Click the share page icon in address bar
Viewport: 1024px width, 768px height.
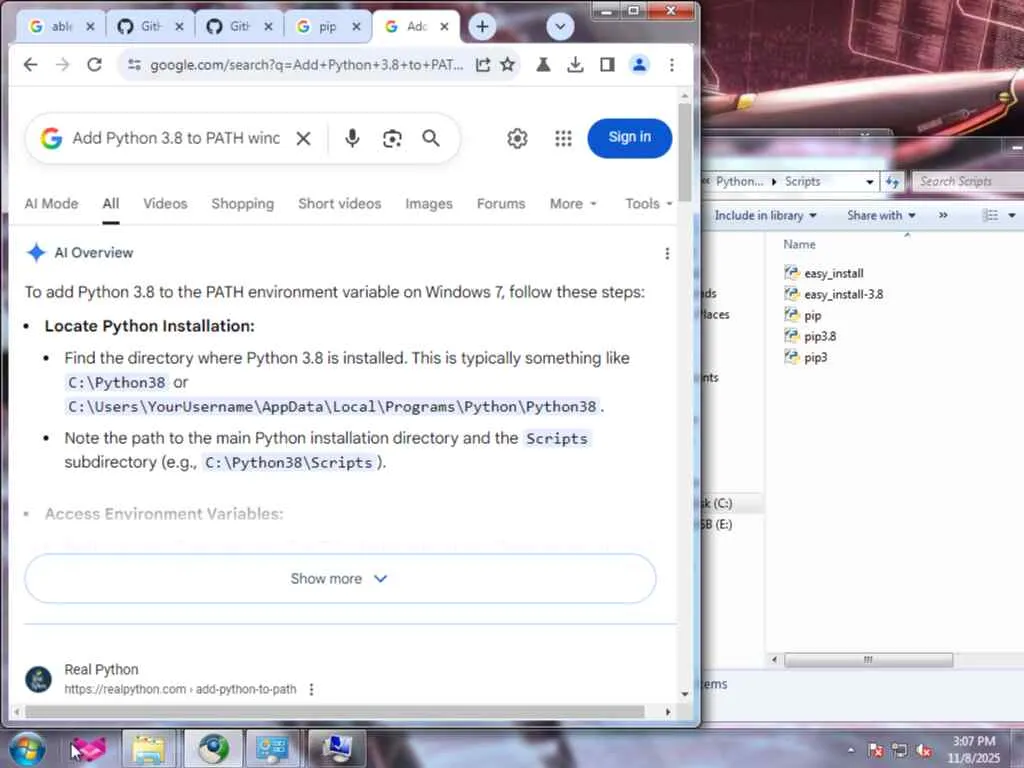point(483,65)
